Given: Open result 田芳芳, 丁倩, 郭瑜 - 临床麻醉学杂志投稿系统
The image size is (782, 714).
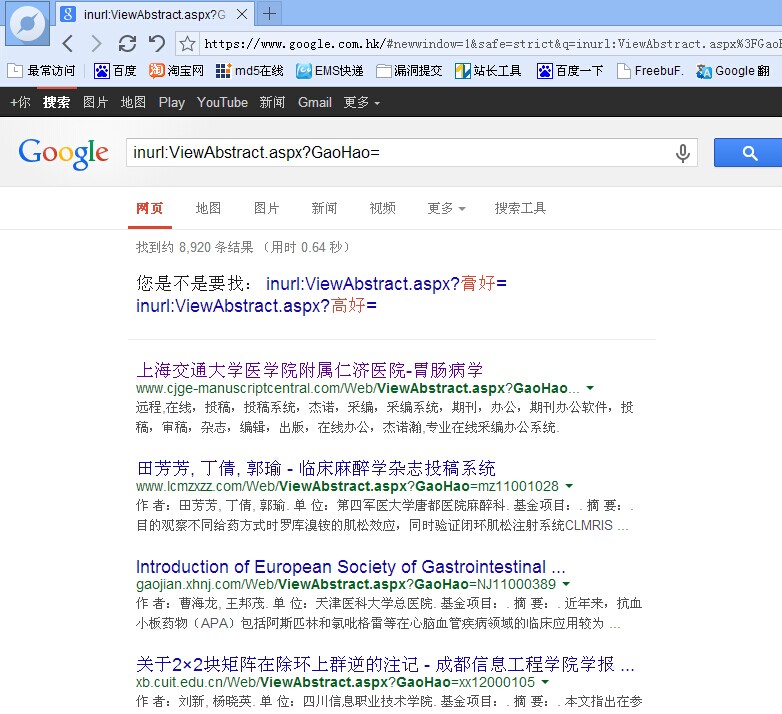Looking at the screenshot, I should click(x=316, y=468).
